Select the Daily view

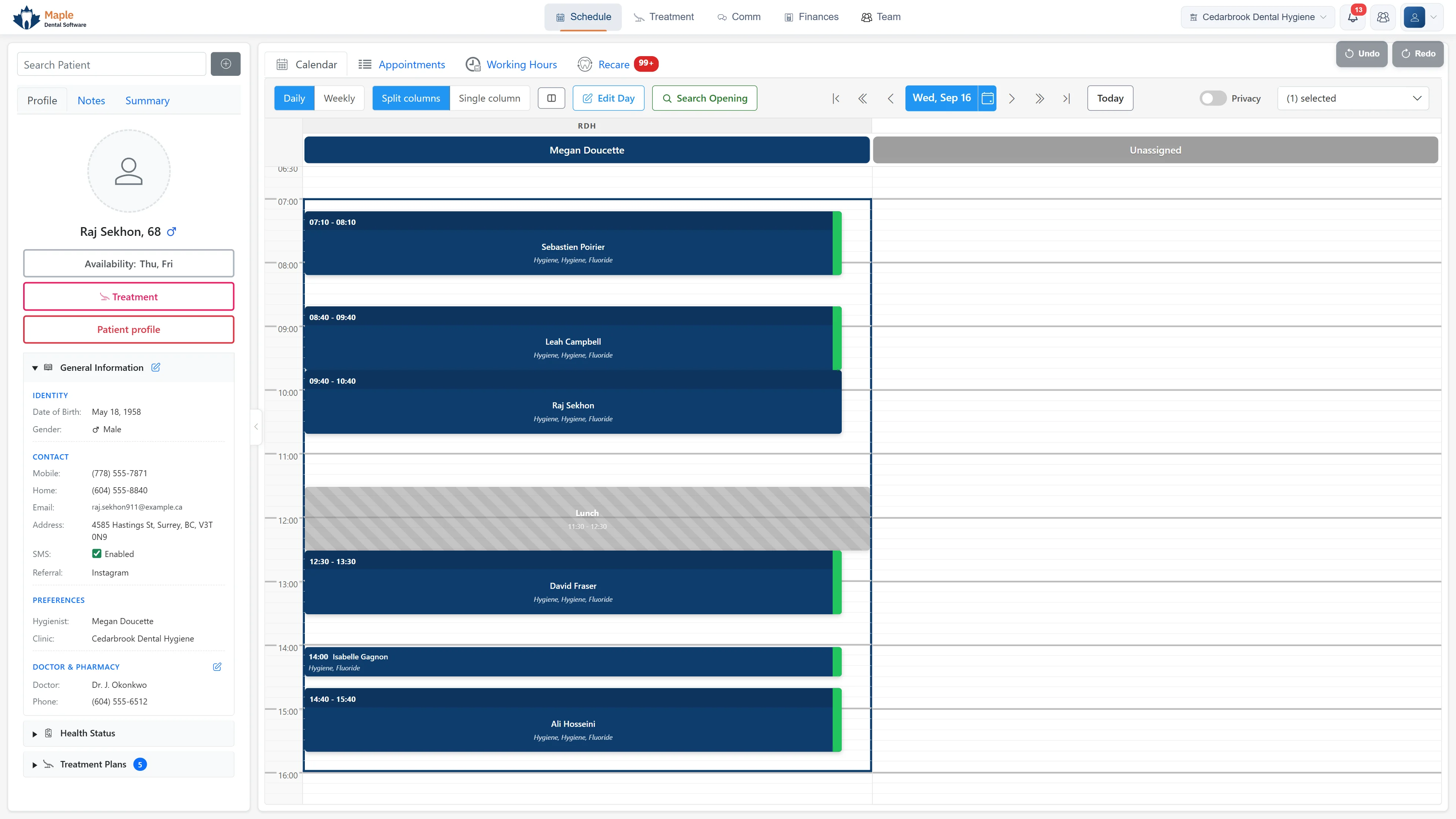click(x=294, y=98)
